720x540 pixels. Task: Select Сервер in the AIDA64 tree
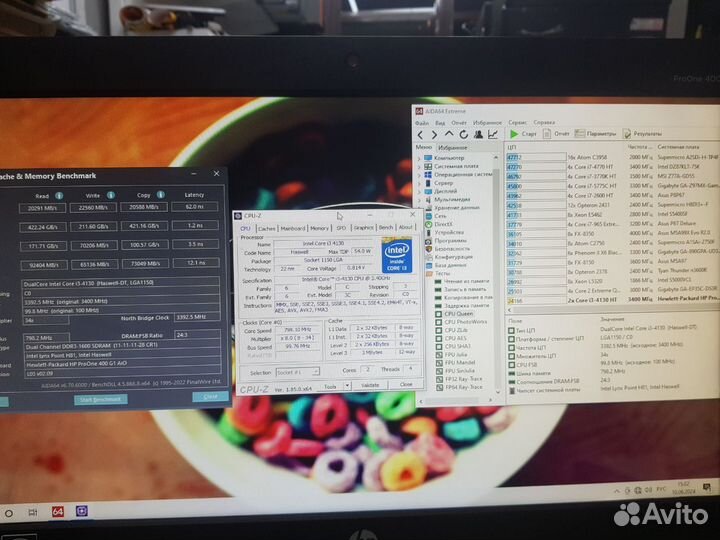[439, 183]
